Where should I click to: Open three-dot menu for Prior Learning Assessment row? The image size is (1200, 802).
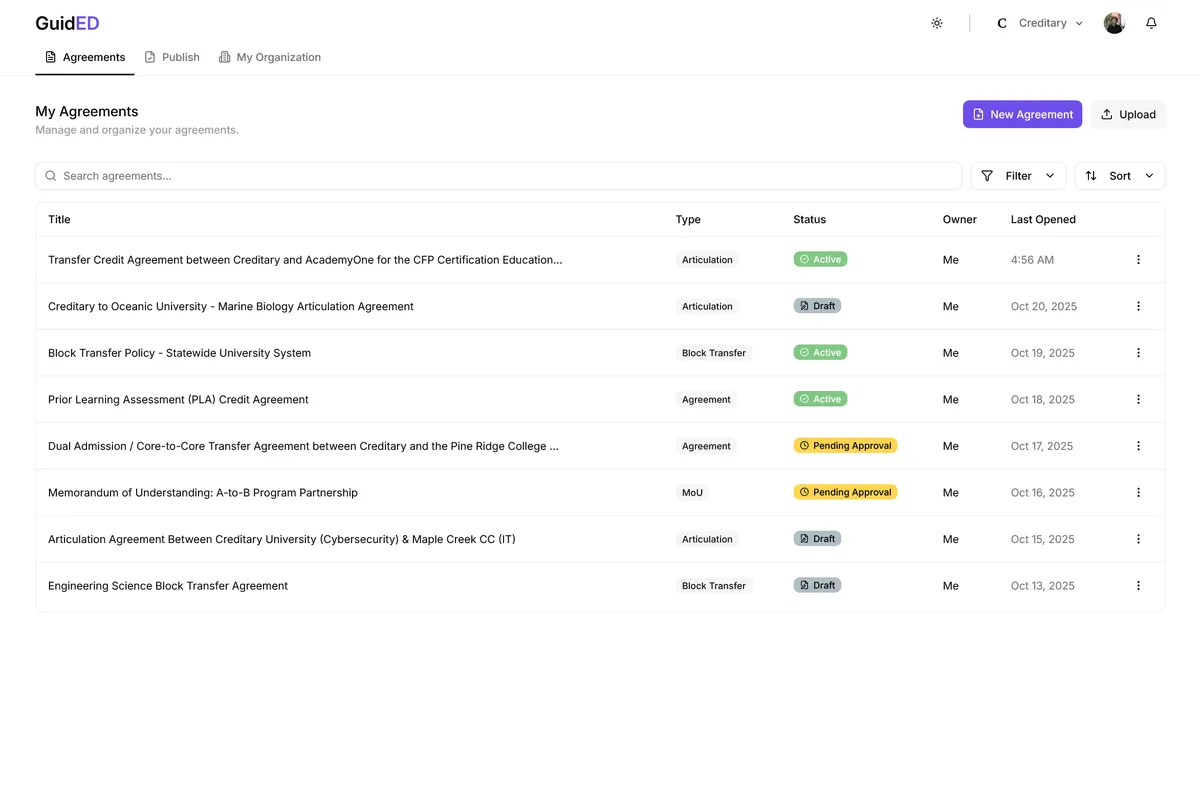1138,399
